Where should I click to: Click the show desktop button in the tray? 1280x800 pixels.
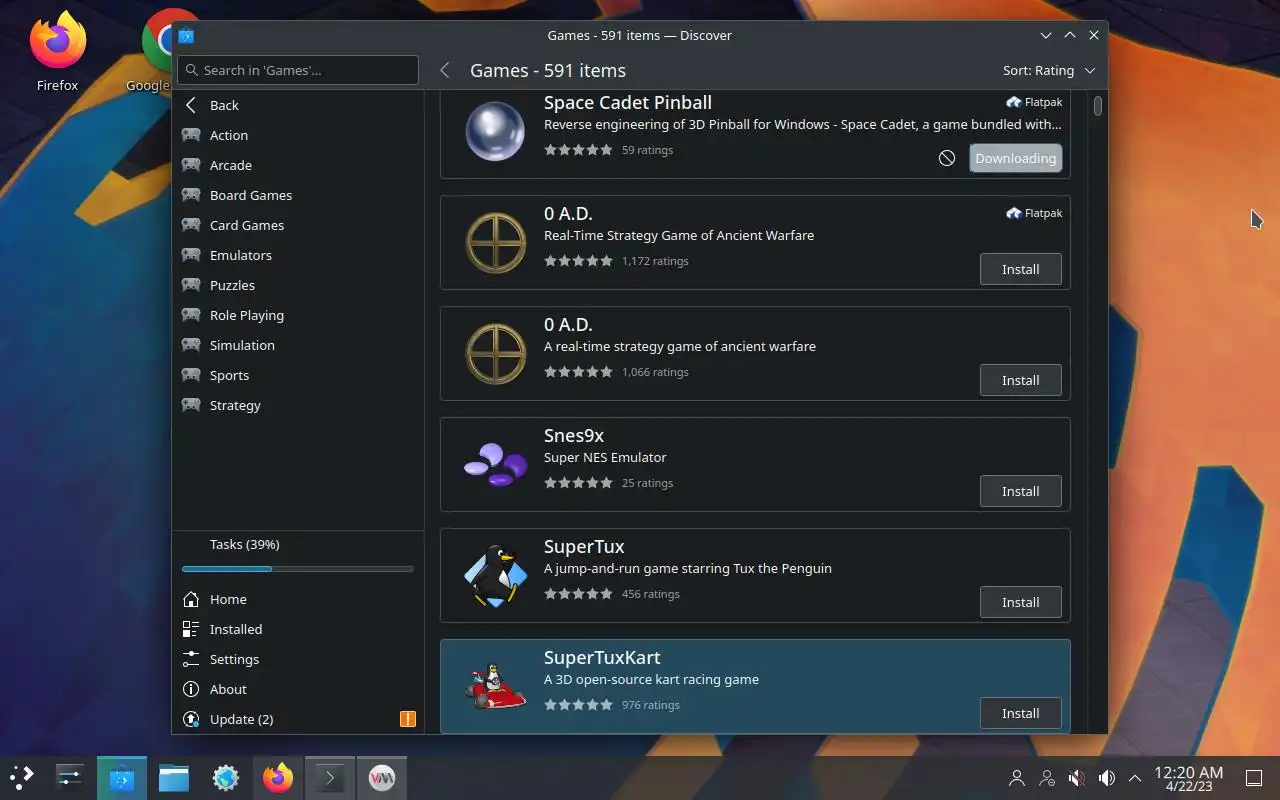pos(1254,778)
